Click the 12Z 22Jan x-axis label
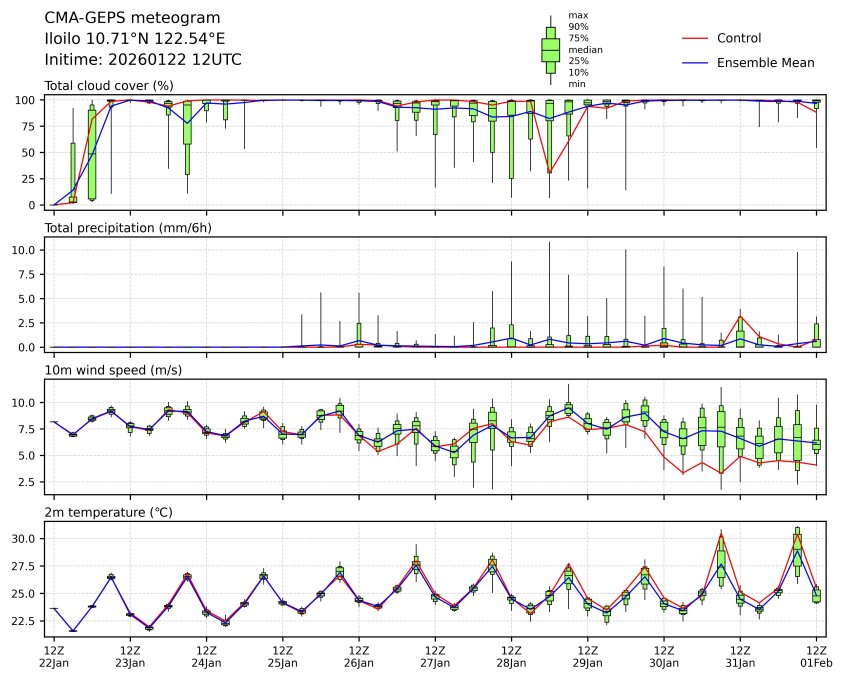The height and width of the screenshot is (680, 844). 54,657
